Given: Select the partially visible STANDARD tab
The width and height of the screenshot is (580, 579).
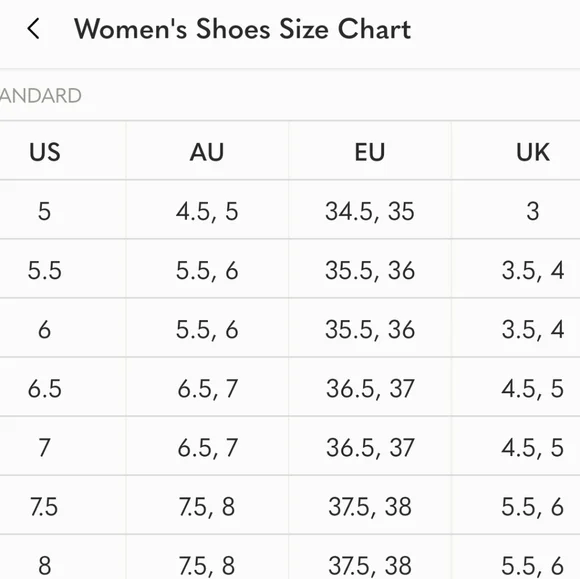Looking at the screenshot, I should [x=40, y=96].
